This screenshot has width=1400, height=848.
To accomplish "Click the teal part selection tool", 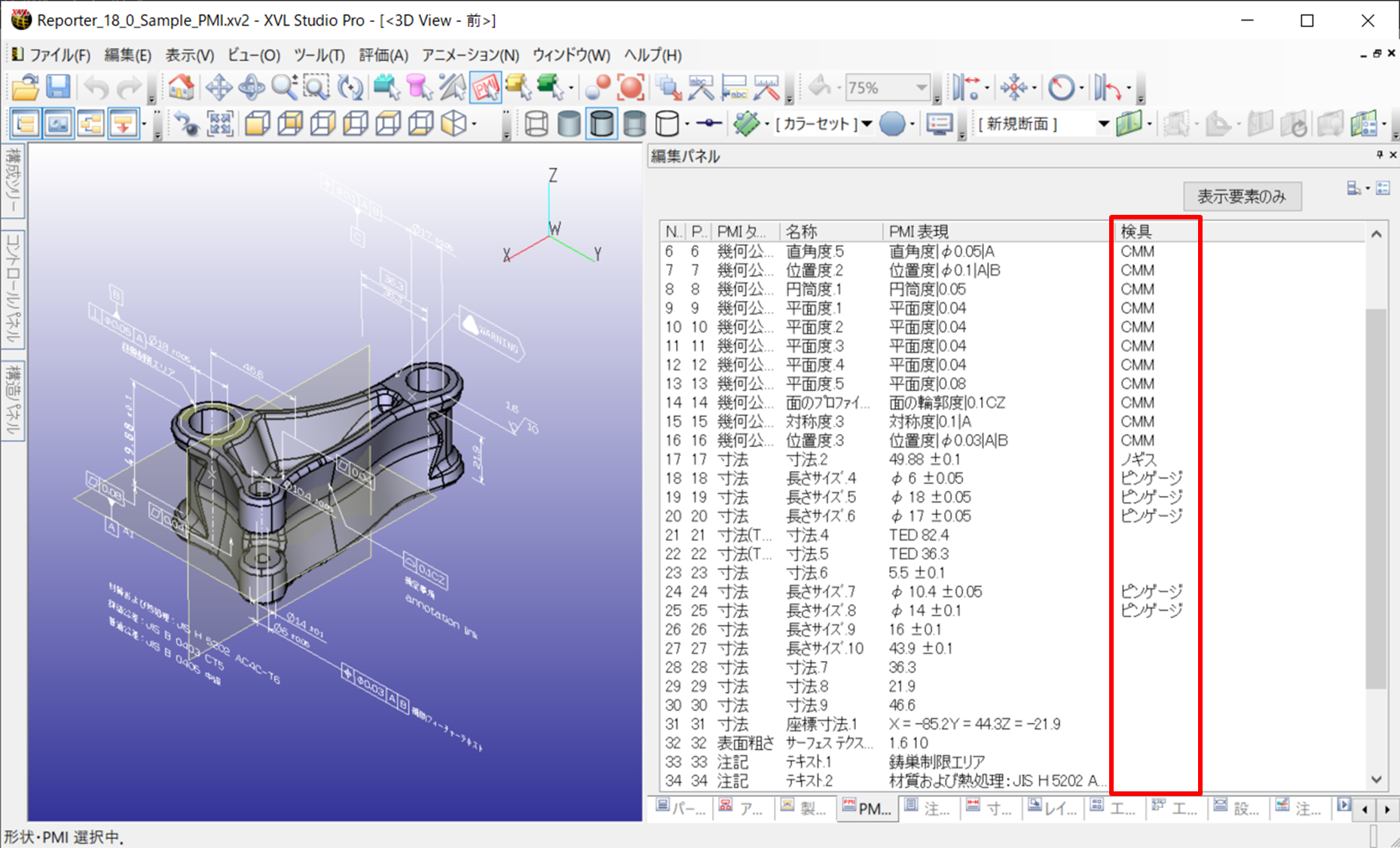I will (387, 88).
